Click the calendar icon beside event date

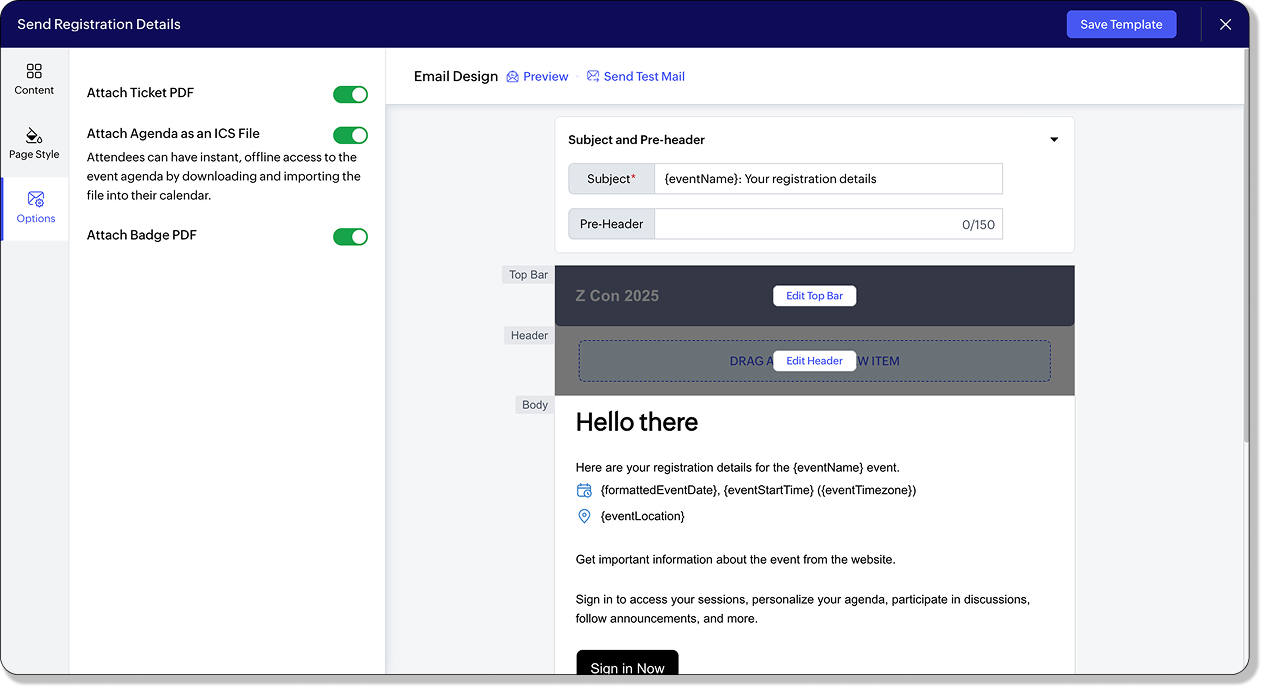pyautogui.click(x=585, y=490)
